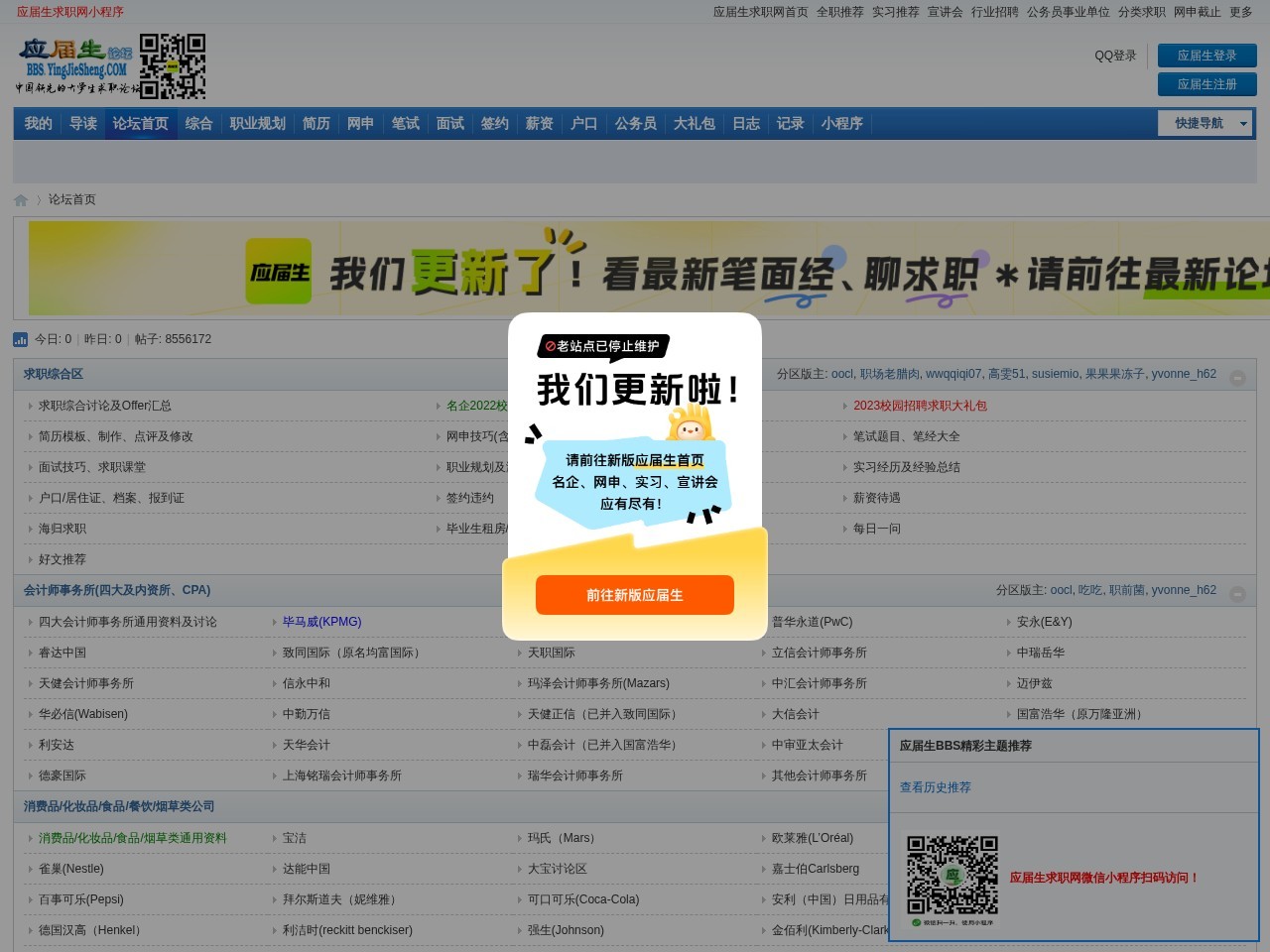Open 雀巢(Nestle) board
The image size is (1270, 952).
click(x=71, y=869)
